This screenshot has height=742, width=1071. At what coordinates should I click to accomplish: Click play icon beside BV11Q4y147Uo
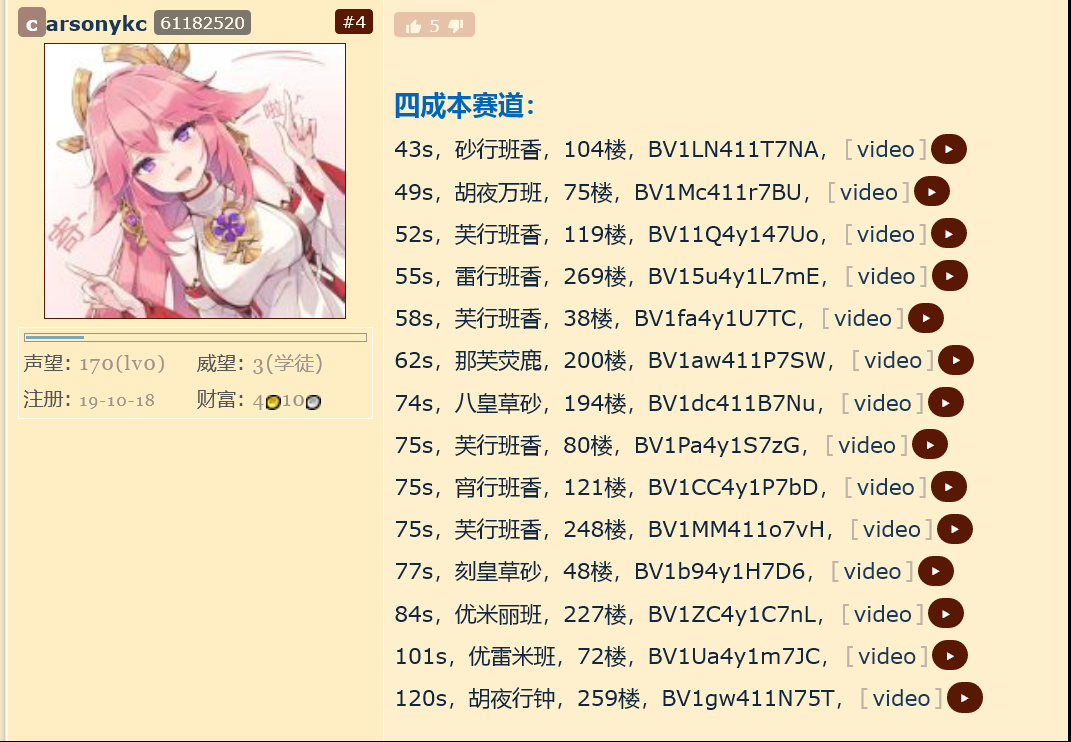(x=949, y=234)
